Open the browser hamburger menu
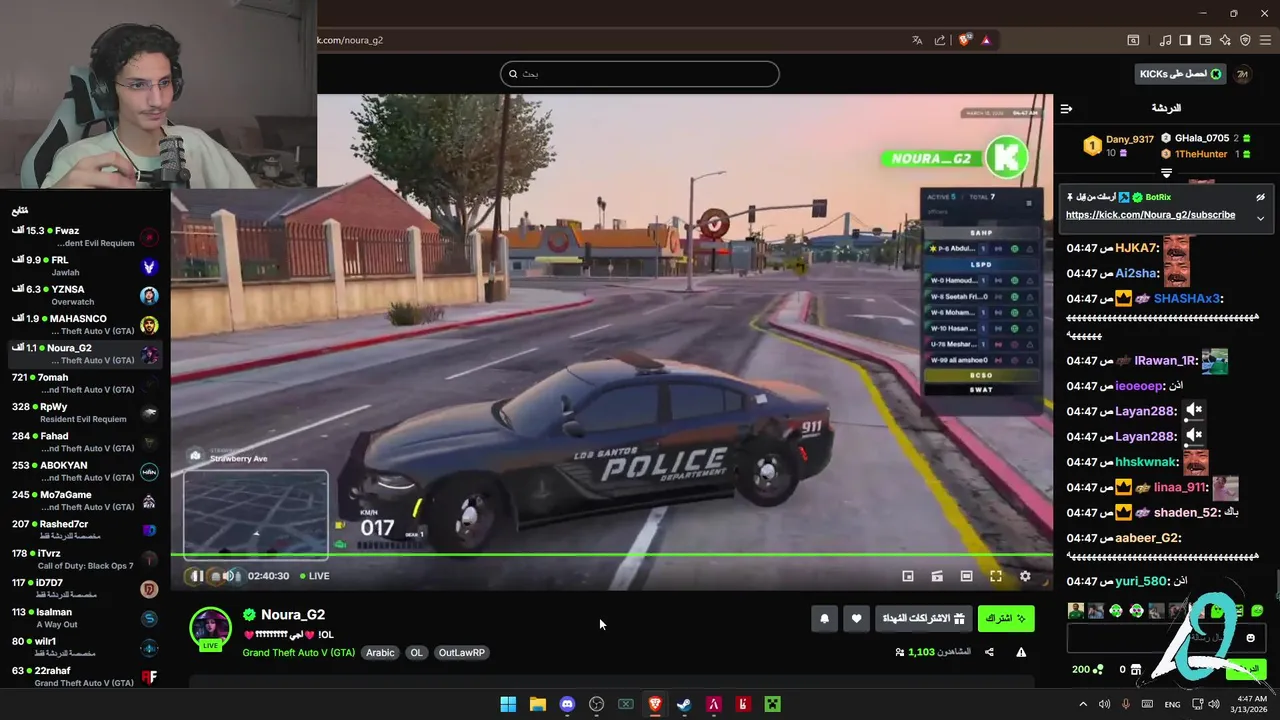Image resolution: width=1280 pixels, height=720 pixels. (1265, 40)
